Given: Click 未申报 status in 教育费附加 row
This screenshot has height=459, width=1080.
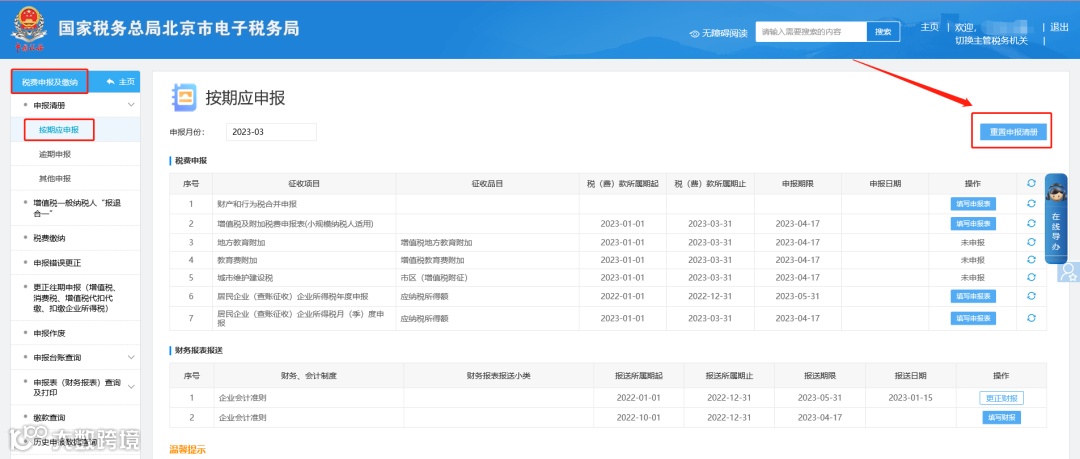Looking at the screenshot, I should pyautogui.click(x=973, y=261).
